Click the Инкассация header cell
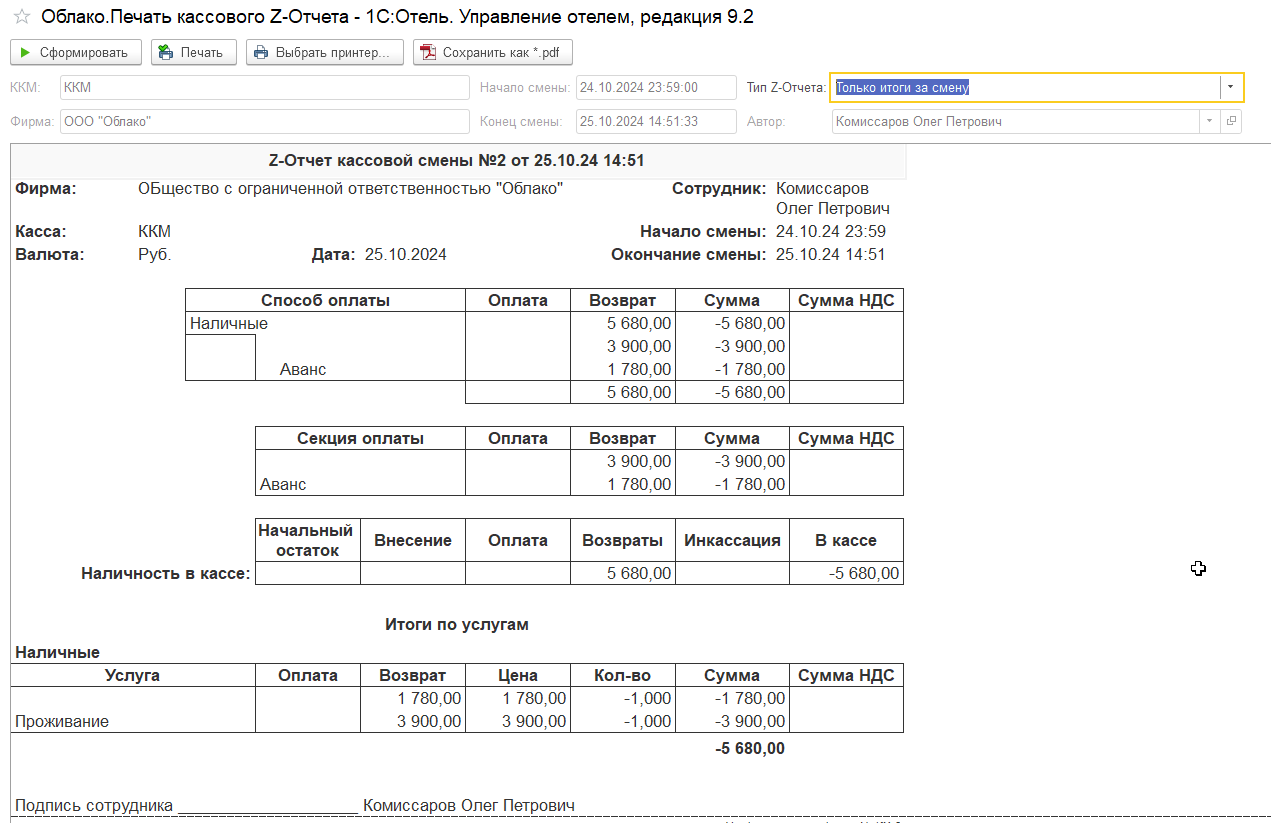 (x=732, y=540)
